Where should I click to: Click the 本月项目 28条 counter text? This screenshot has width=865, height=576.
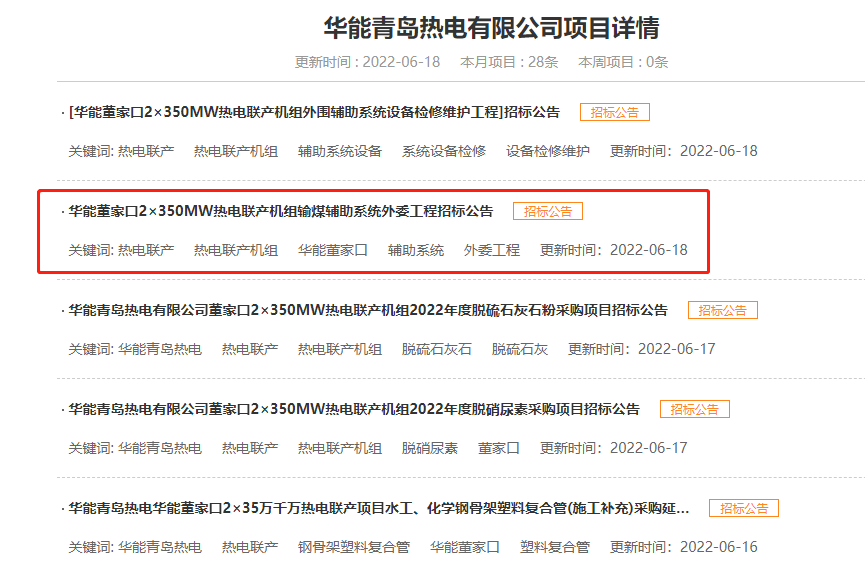(x=509, y=62)
